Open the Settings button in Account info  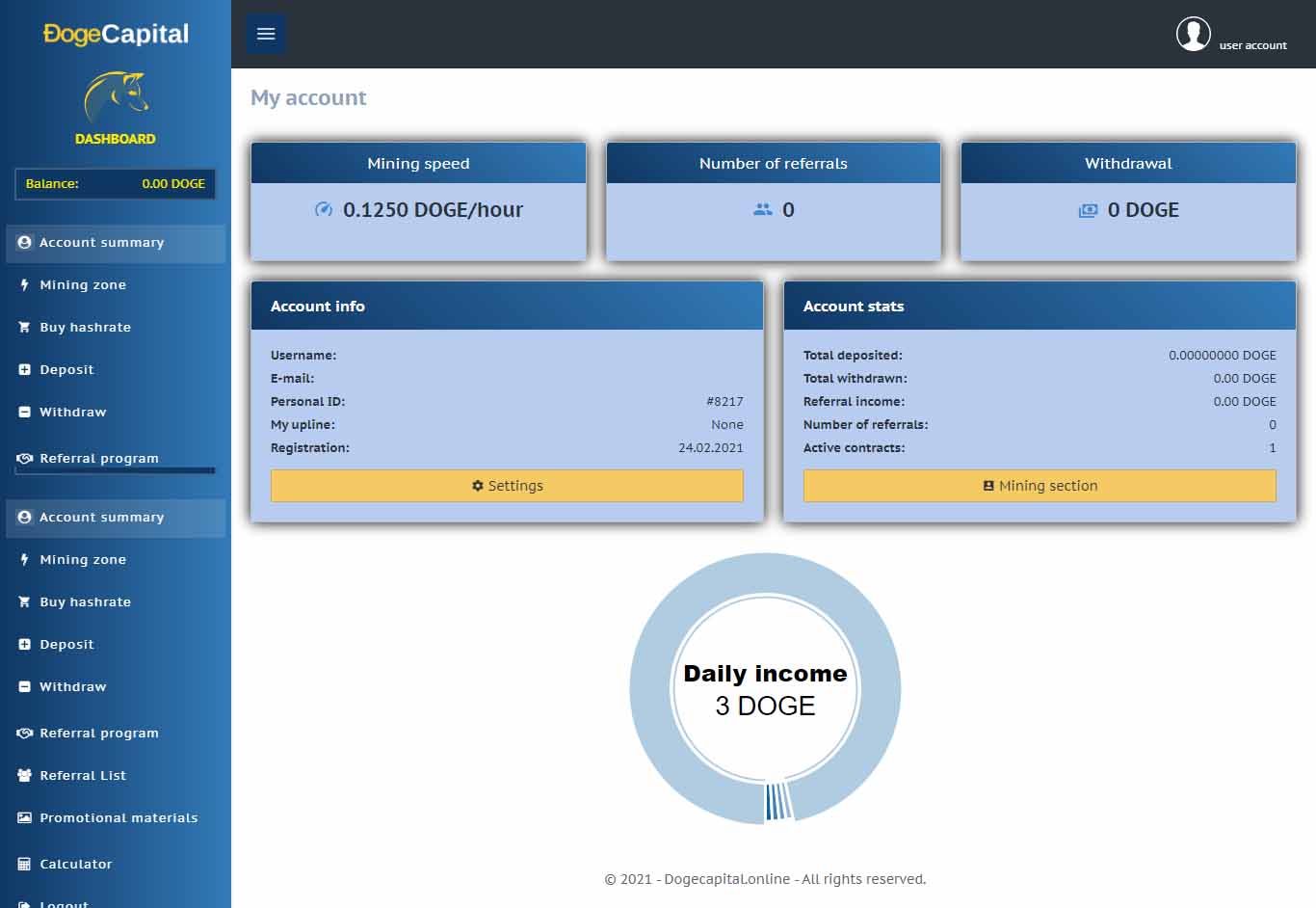507,486
